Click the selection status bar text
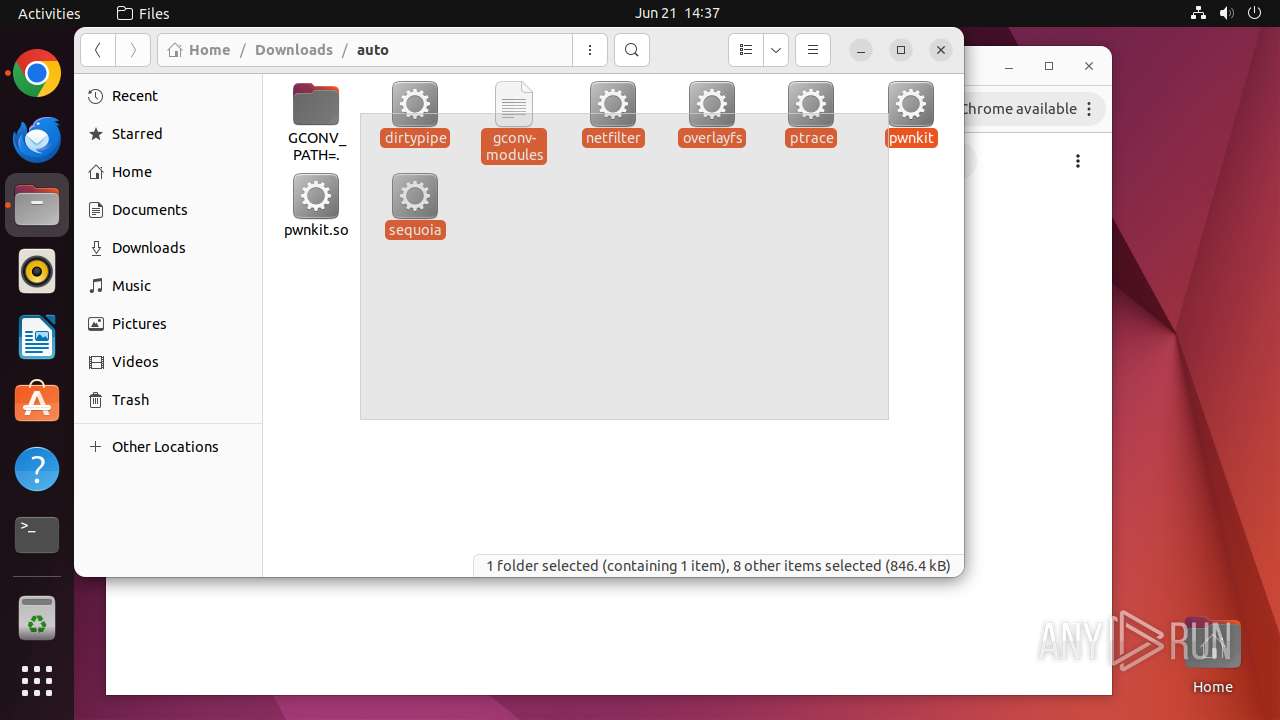The image size is (1280, 720). (x=718, y=566)
